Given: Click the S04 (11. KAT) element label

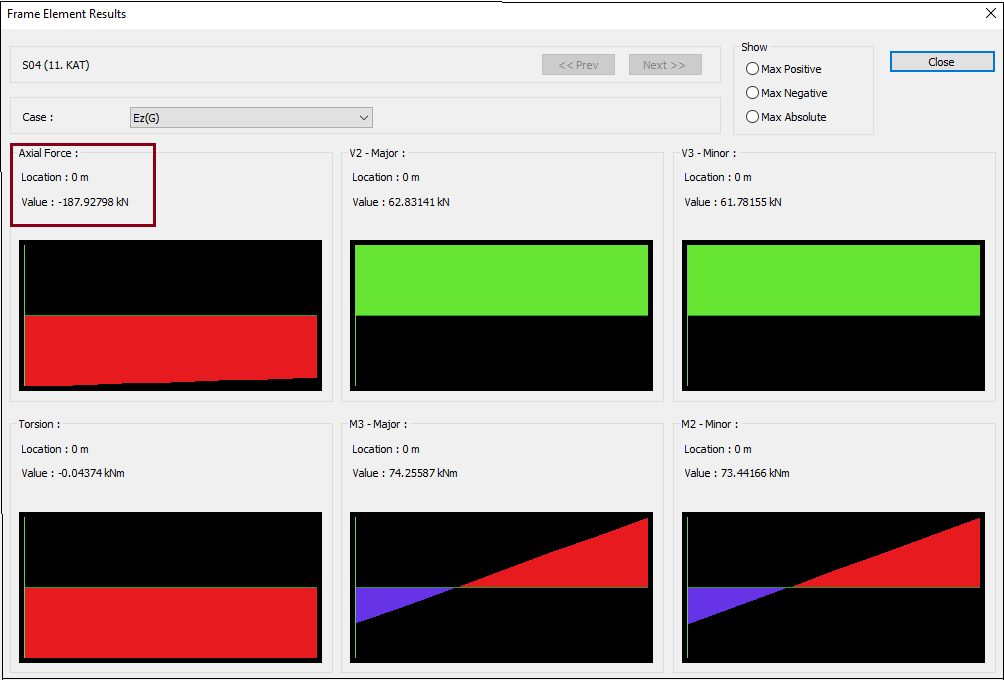Looking at the screenshot, I should [56, 65].
